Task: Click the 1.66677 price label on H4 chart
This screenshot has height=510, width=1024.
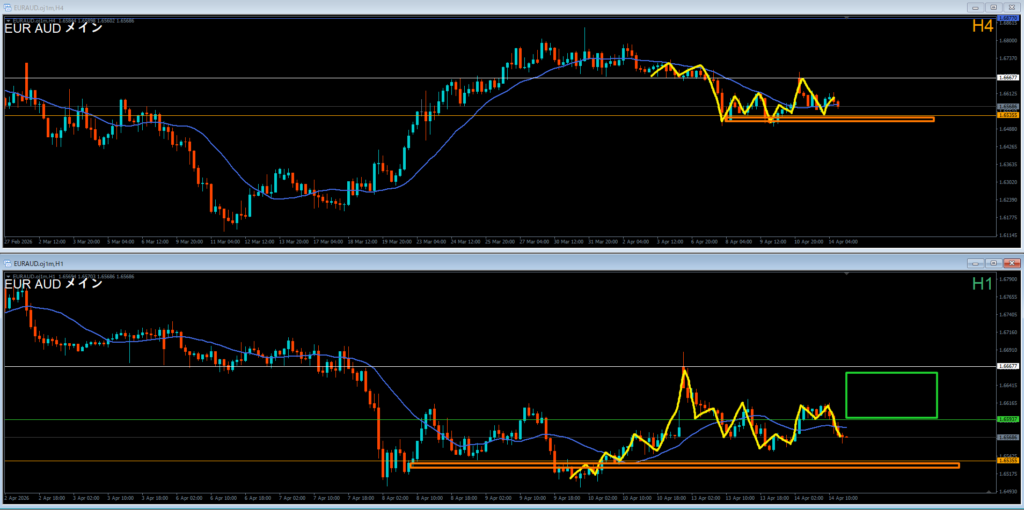Action: [x=1008, y=77]
